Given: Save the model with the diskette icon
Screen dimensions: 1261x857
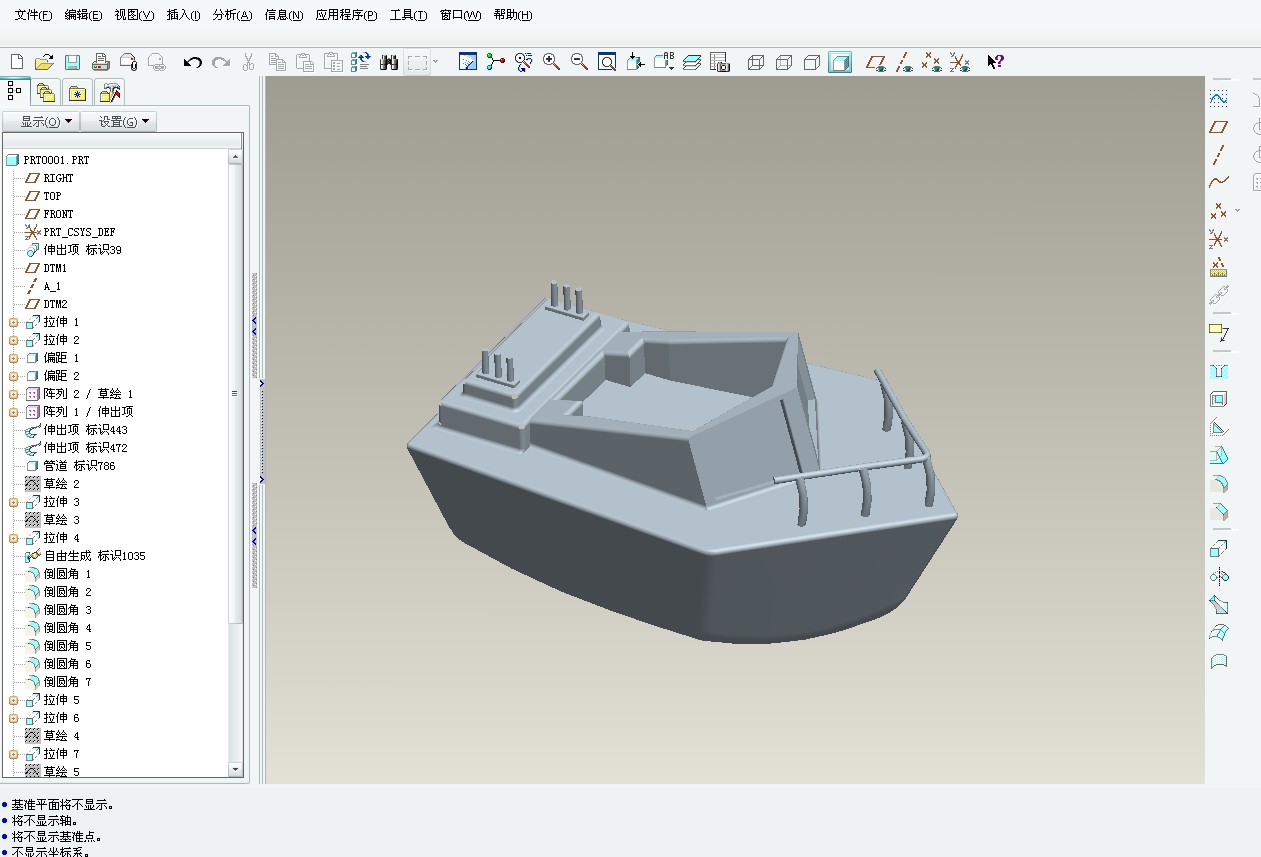Looking at the screenshot, I should [72, 62].
